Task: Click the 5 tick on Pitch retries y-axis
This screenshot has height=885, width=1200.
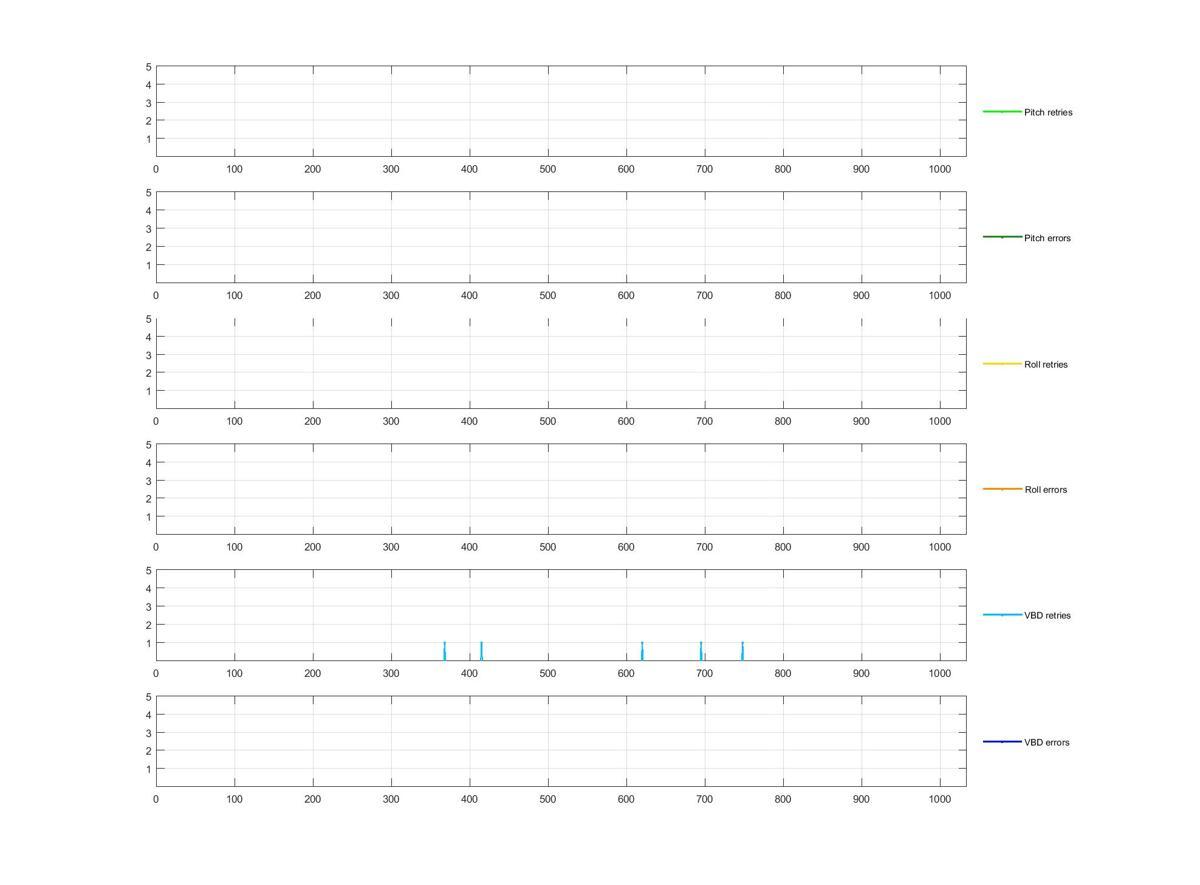Action: 148,67
